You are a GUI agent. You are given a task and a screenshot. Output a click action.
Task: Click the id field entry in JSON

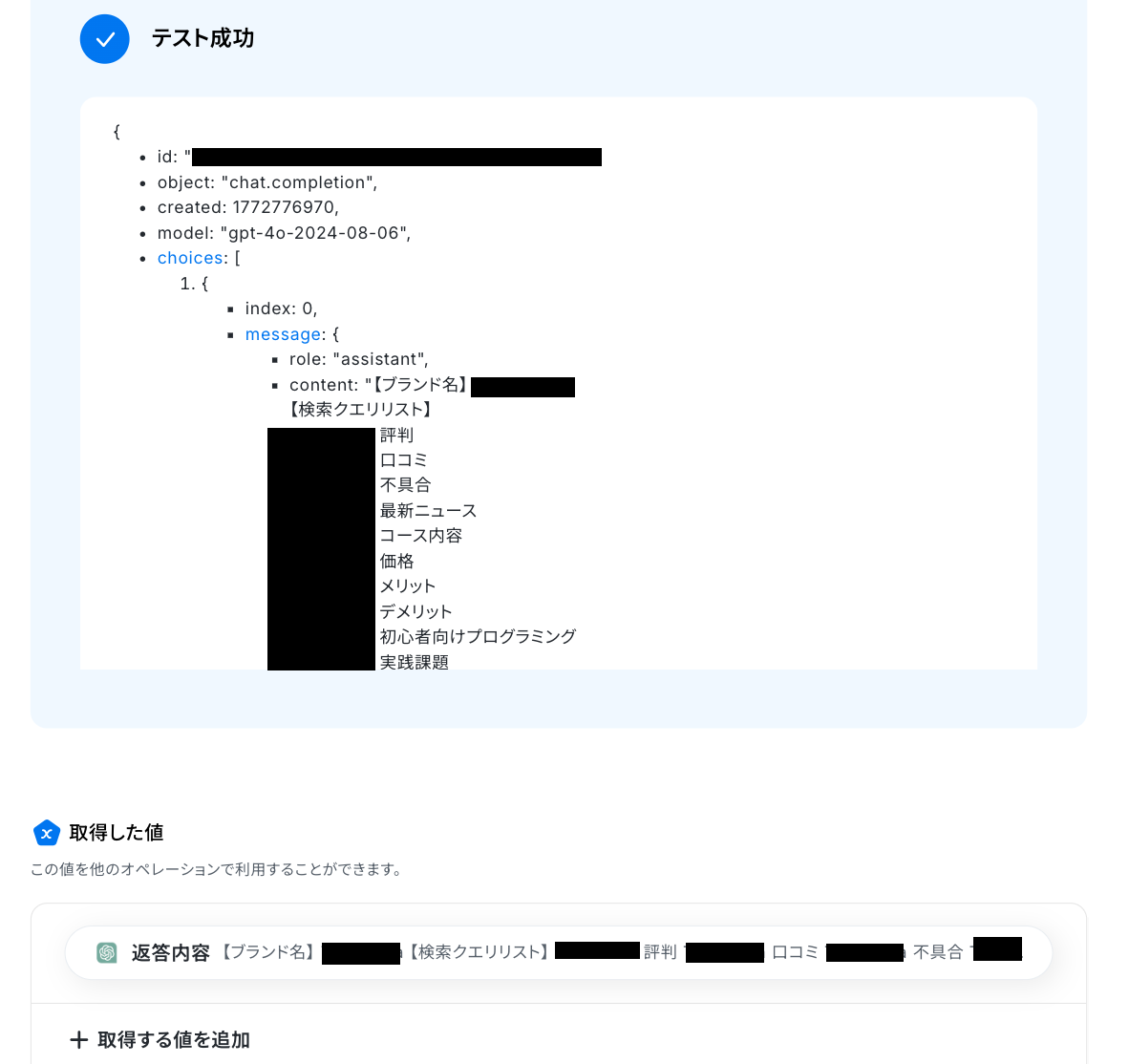point(379,157)
